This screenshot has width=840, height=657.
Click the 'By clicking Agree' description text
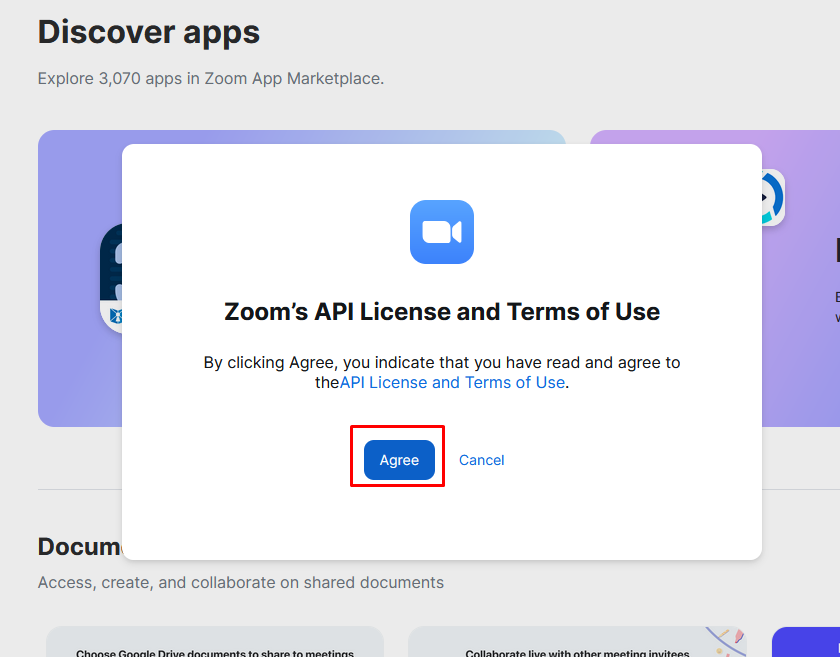point(441,362)
